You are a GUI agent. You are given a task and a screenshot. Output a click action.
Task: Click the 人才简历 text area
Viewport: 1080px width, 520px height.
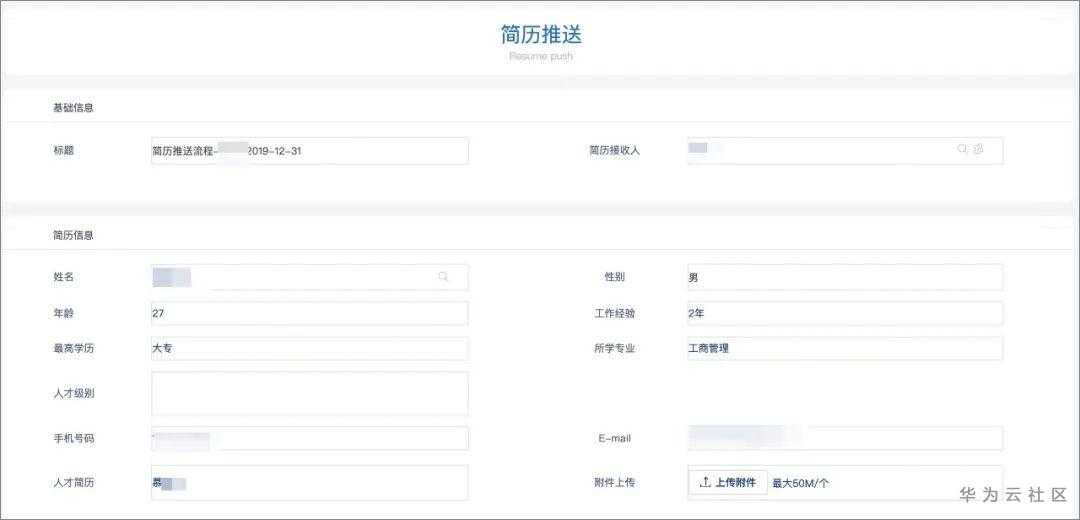(x=310, y=483)
